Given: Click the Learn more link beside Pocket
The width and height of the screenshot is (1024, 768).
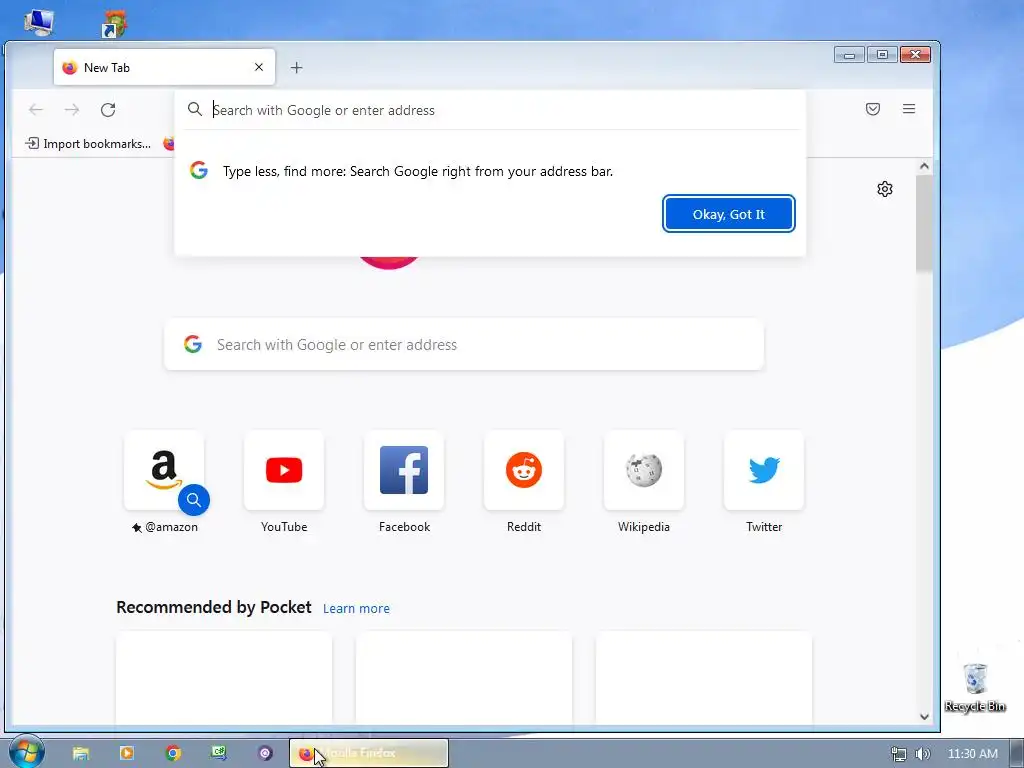Looking at the screenshot, I should (356, 609).
